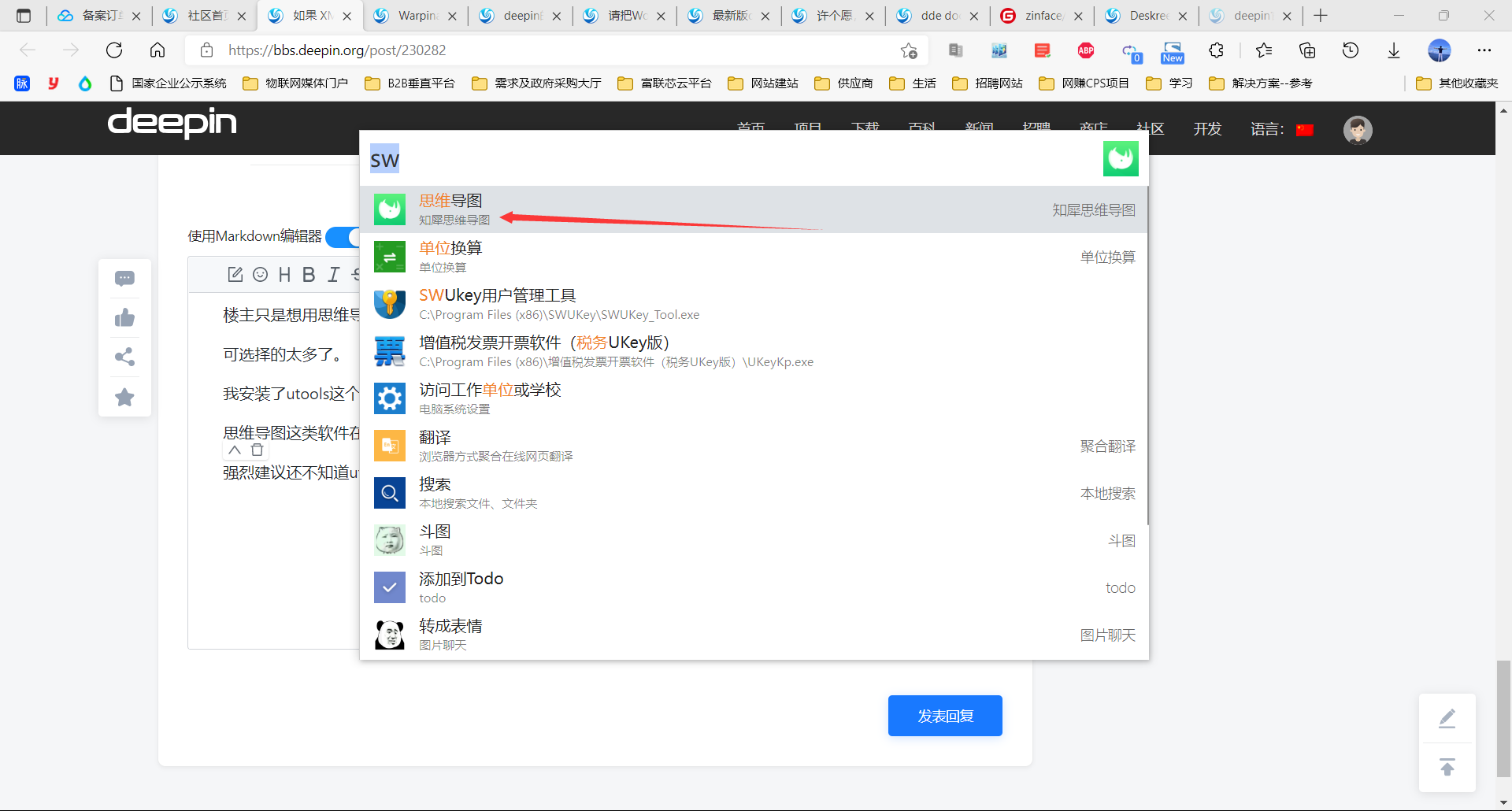Screen dimensions: 1512x811
Task: Open the 搜索 local search result
Action: (x=754, y=493)
